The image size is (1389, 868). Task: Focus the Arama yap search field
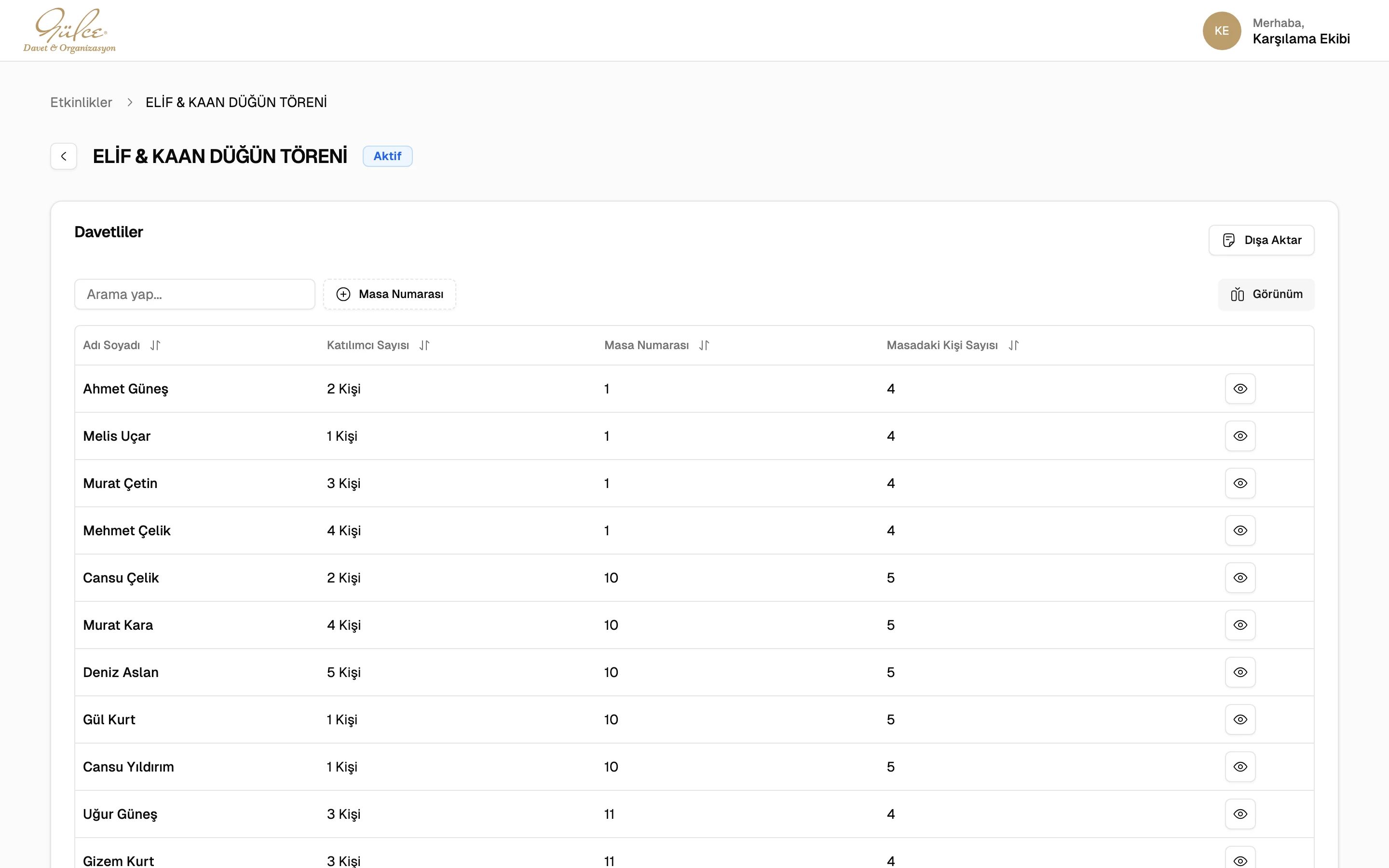pos(194,295)
